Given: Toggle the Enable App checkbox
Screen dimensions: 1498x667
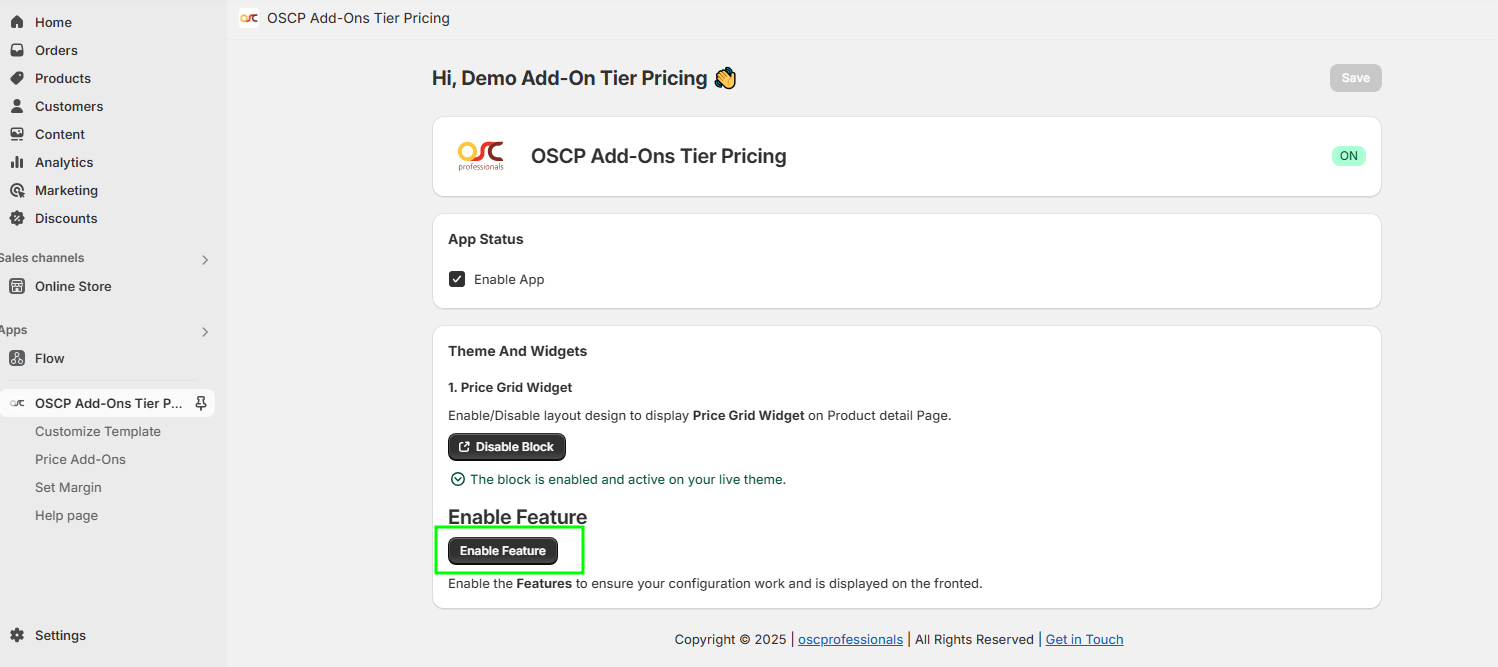Looking at the screenshot, I should click(x=457, y=279).
